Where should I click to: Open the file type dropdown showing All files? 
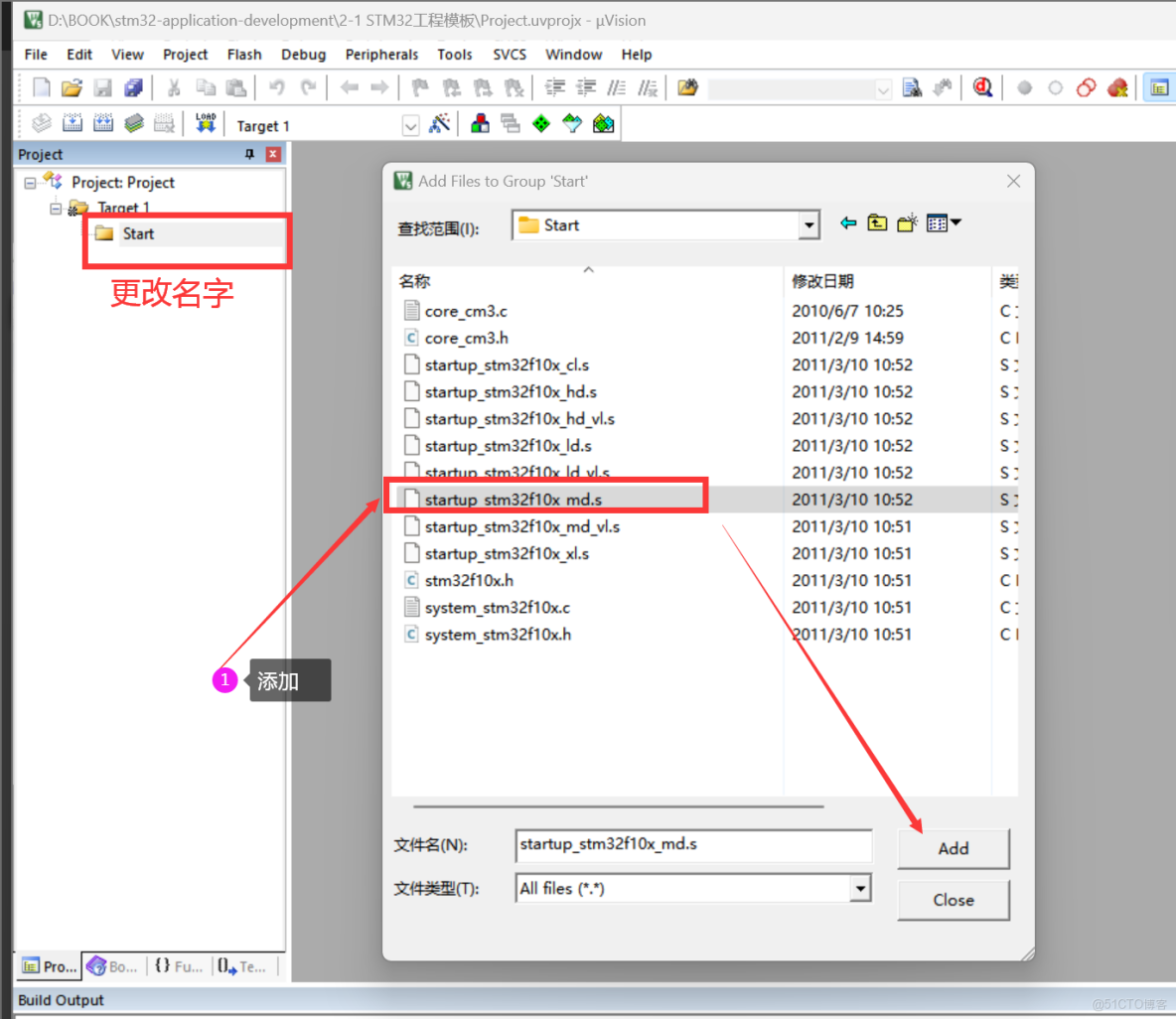coord(861,887)
